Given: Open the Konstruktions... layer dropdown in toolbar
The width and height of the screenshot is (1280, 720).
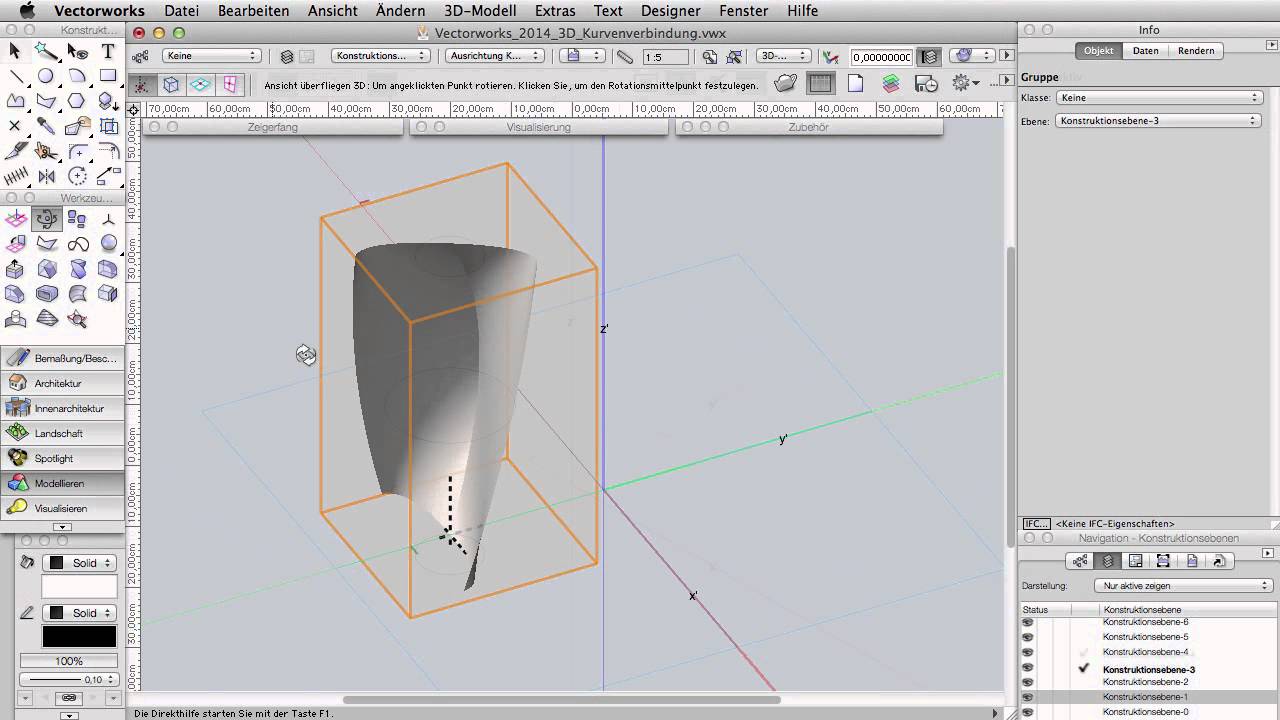Looking at the screenshot, I should tap(381, 56).
